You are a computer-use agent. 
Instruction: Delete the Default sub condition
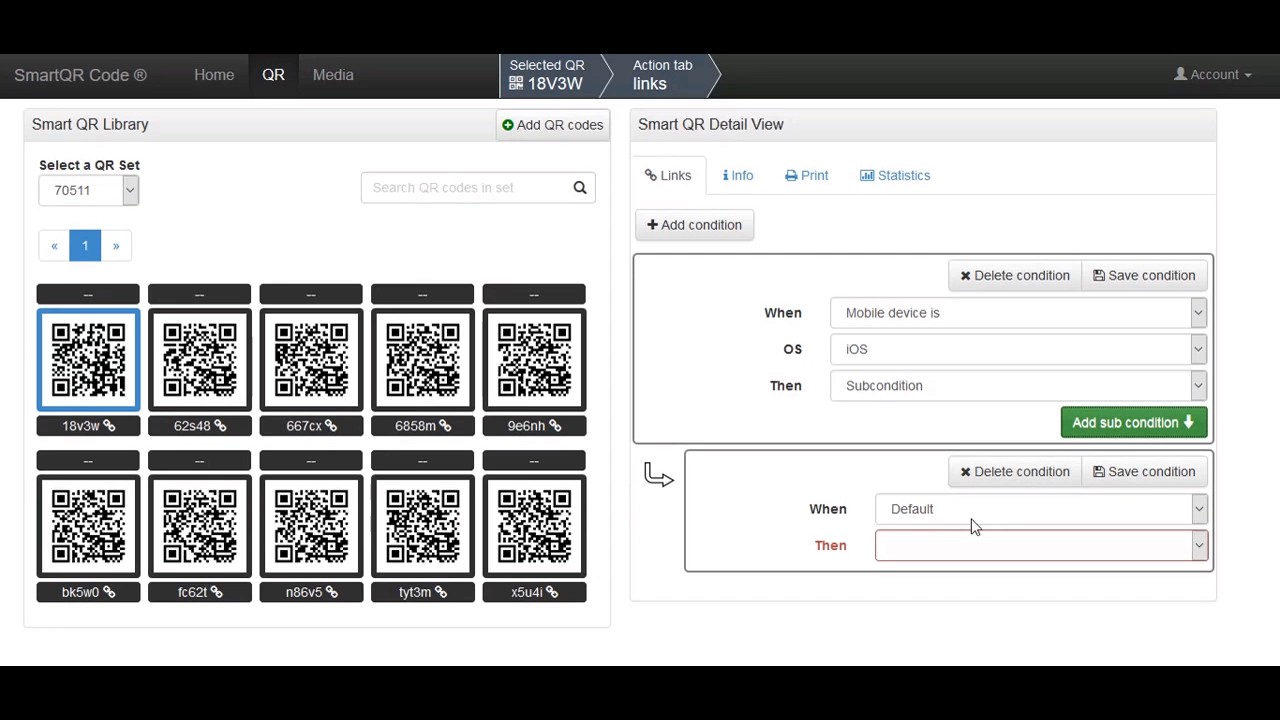[1015, 472]
